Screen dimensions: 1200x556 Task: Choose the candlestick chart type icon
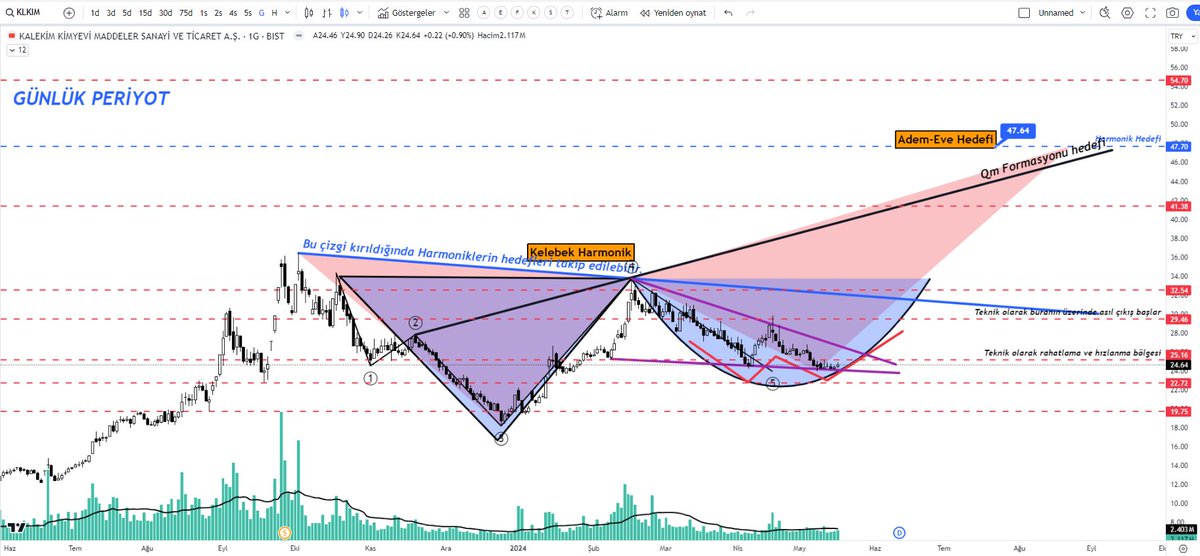pyautogui.click(x=309, y=13)
